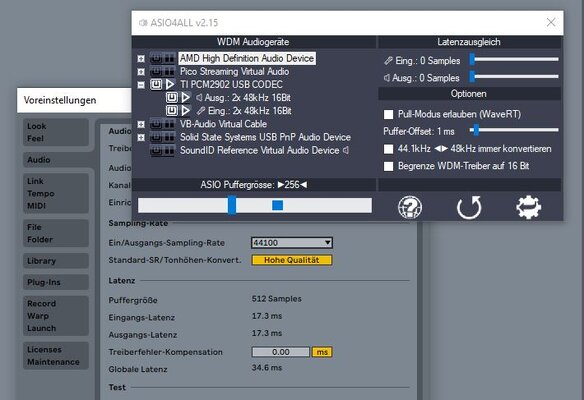Image resolution: width=584 pixels, height=400 pixels.
Task: Click play-state icon for Ausg. 2x 48kHz output
Action: point(185,98)
